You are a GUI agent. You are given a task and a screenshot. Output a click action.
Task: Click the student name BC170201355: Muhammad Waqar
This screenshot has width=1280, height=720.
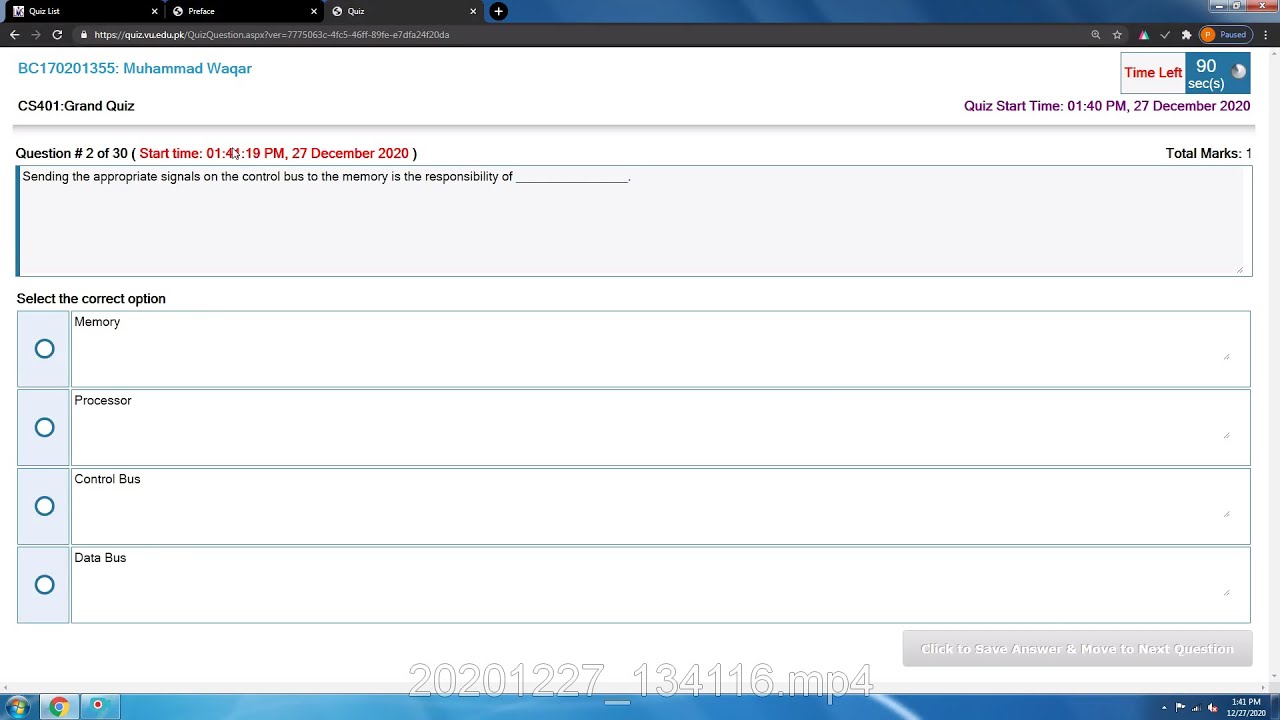135,68
